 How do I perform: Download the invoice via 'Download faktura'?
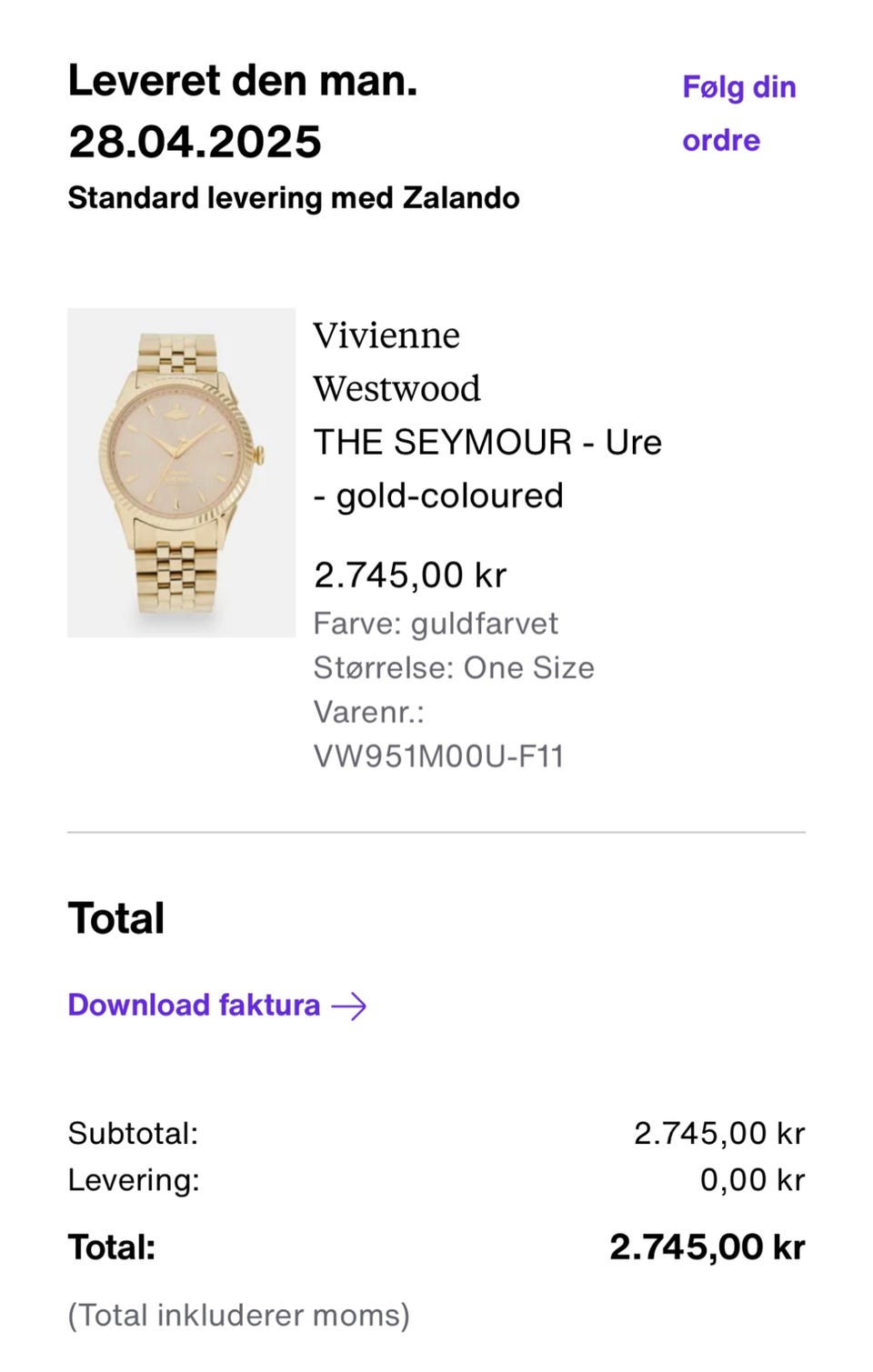(194, 1005)
